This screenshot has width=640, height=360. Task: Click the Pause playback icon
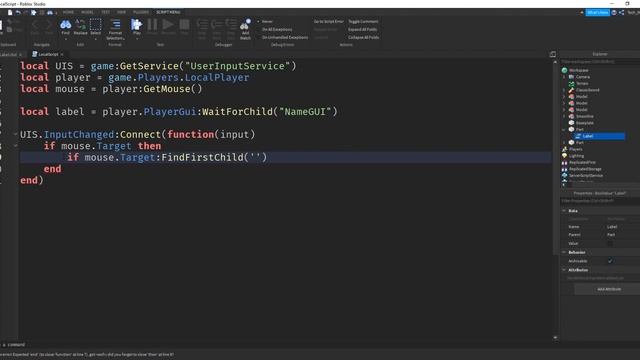[x=152, y=24]
